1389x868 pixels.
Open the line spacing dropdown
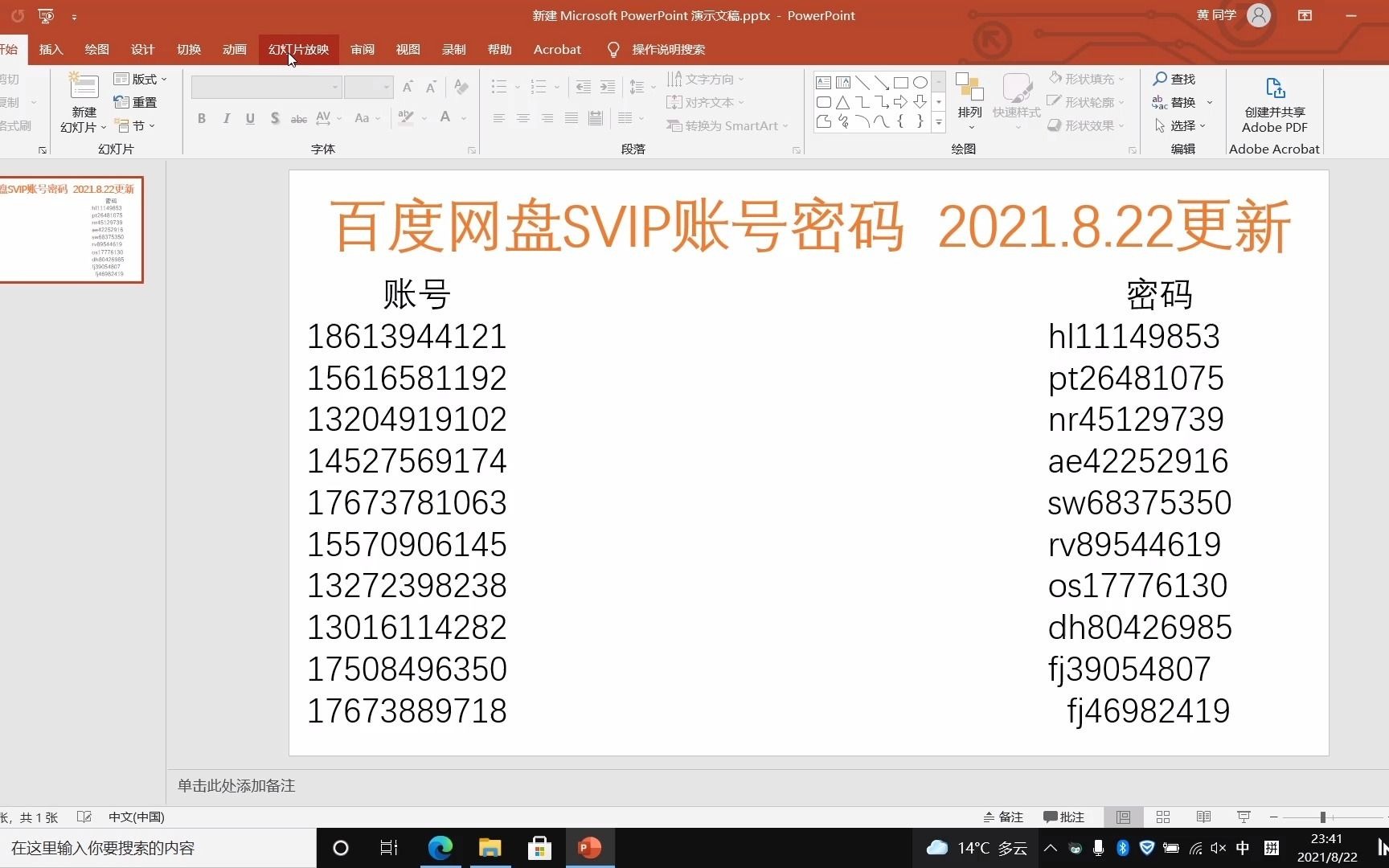click(x=642, y=86)
